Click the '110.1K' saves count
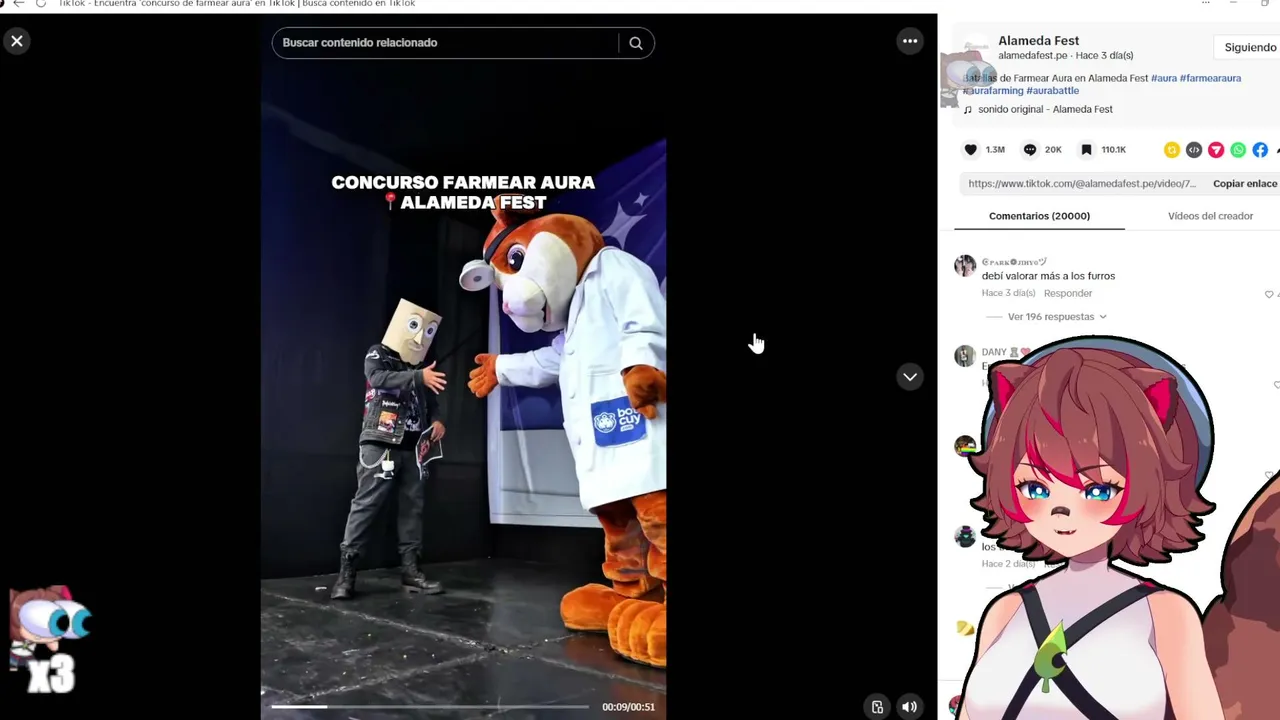Image resolution: width=1280 pixels, height=720 pixels. click(x=1113, y=150)
